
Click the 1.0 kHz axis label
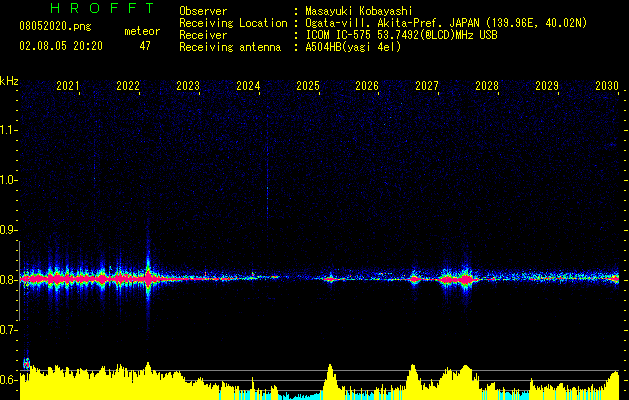pyautogui.click(x=8, y=180)
